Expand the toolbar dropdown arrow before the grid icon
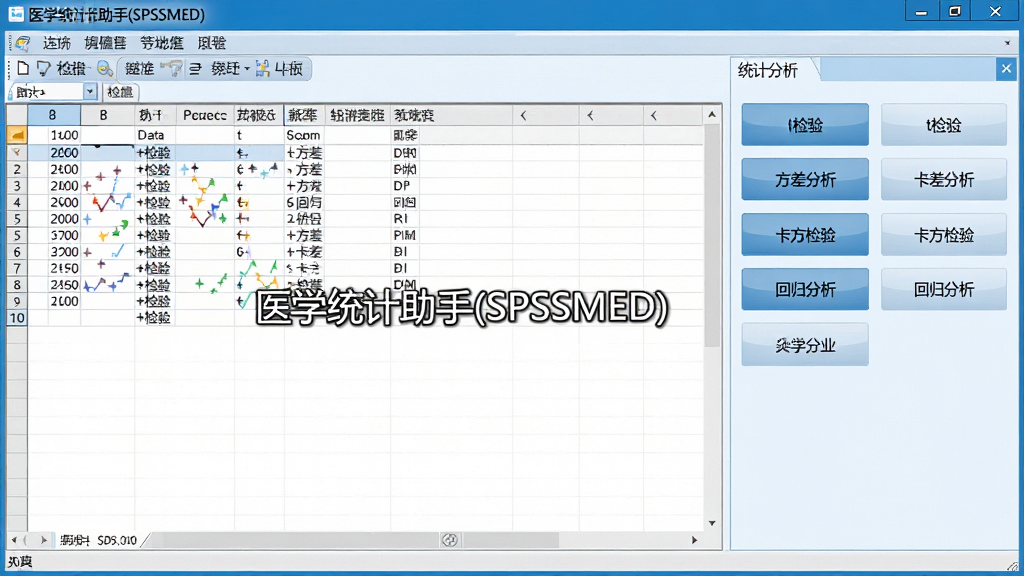Screen dimensions: 1024x576 tap(247, 69)
